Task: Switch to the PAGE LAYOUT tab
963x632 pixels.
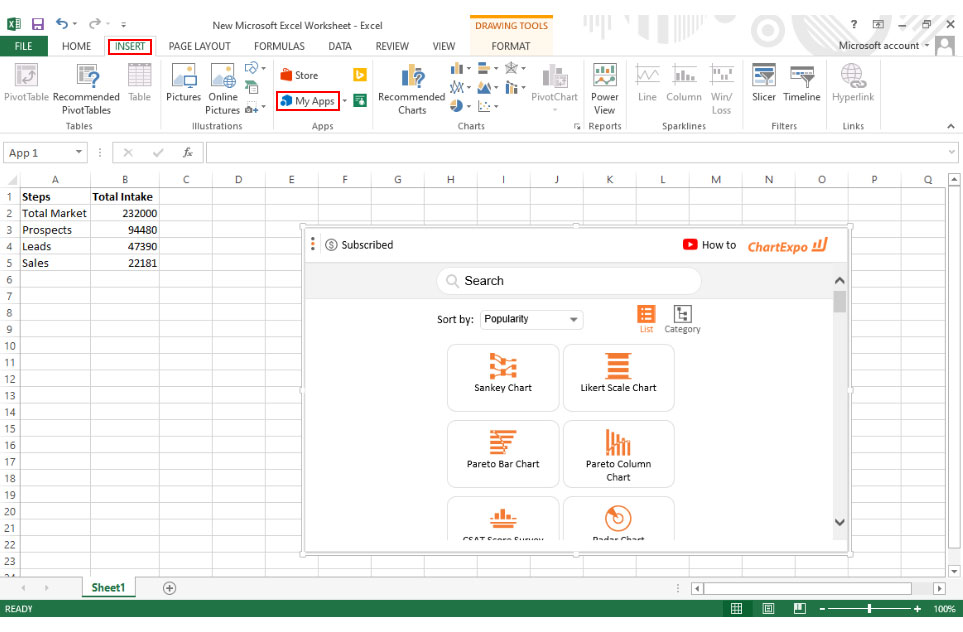Action: pyautogui.click(x=200, y=46)
